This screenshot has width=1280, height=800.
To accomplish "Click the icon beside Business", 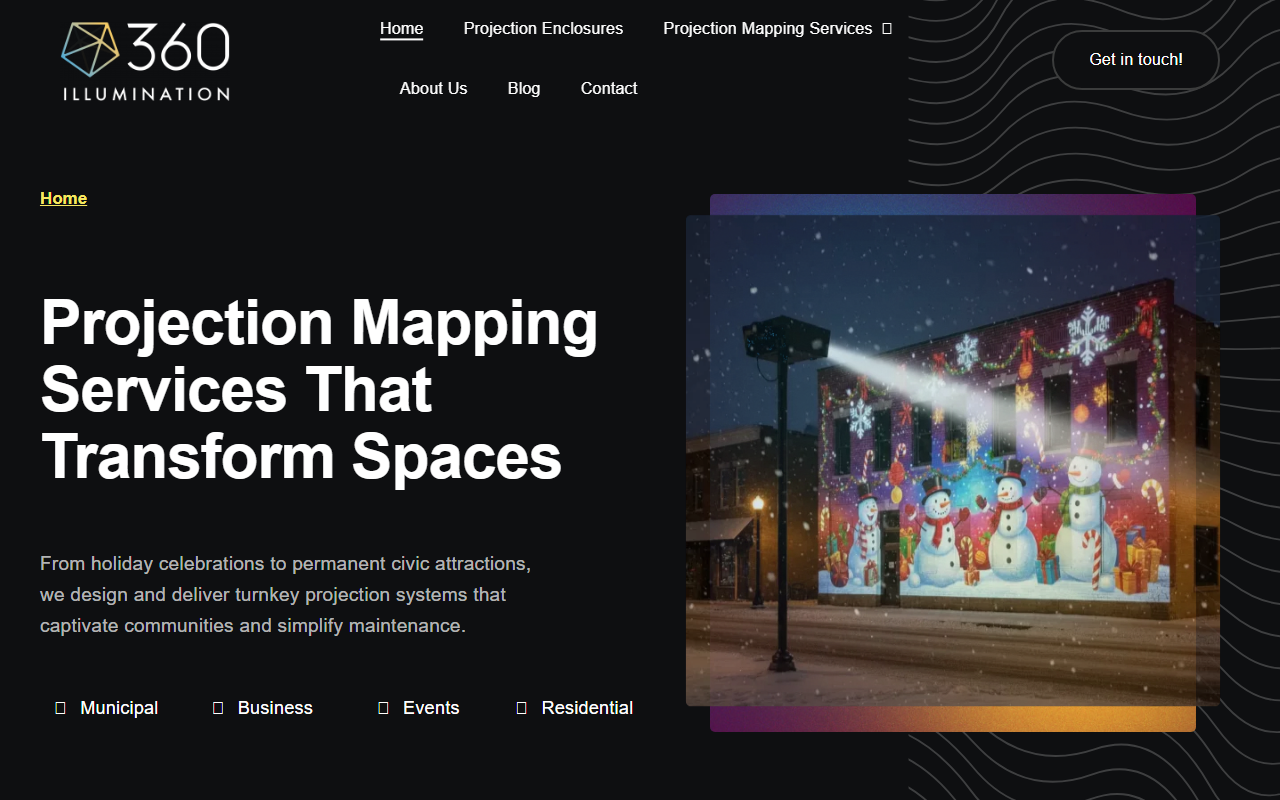I will (x=218, y=708).
